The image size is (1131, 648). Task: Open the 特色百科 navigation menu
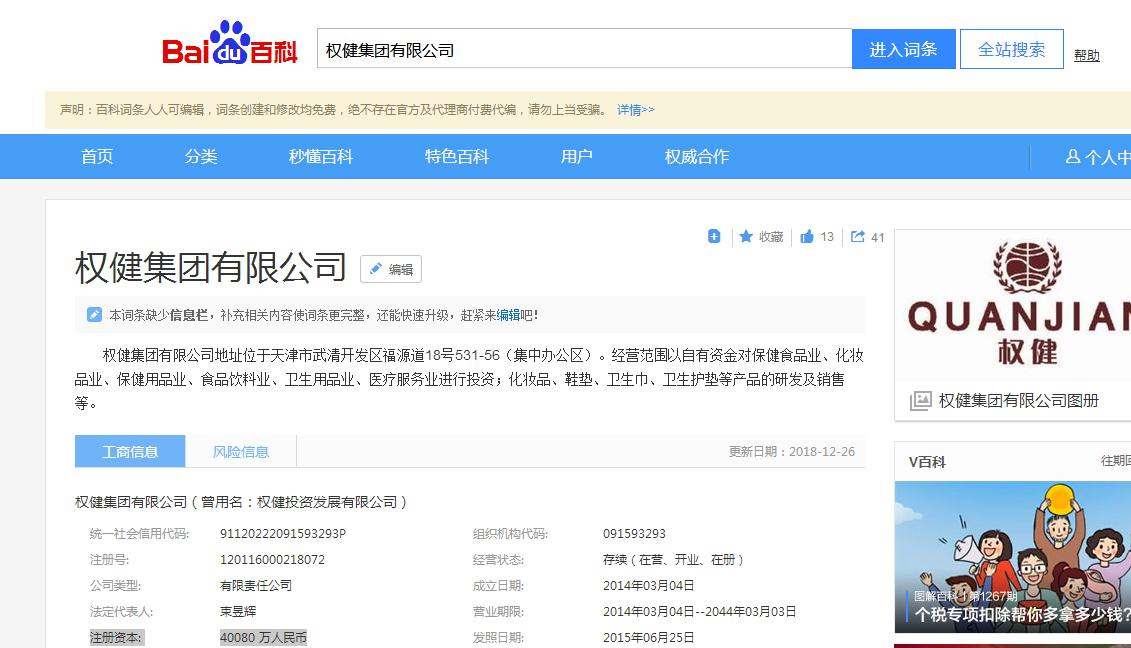pos(457,157)
